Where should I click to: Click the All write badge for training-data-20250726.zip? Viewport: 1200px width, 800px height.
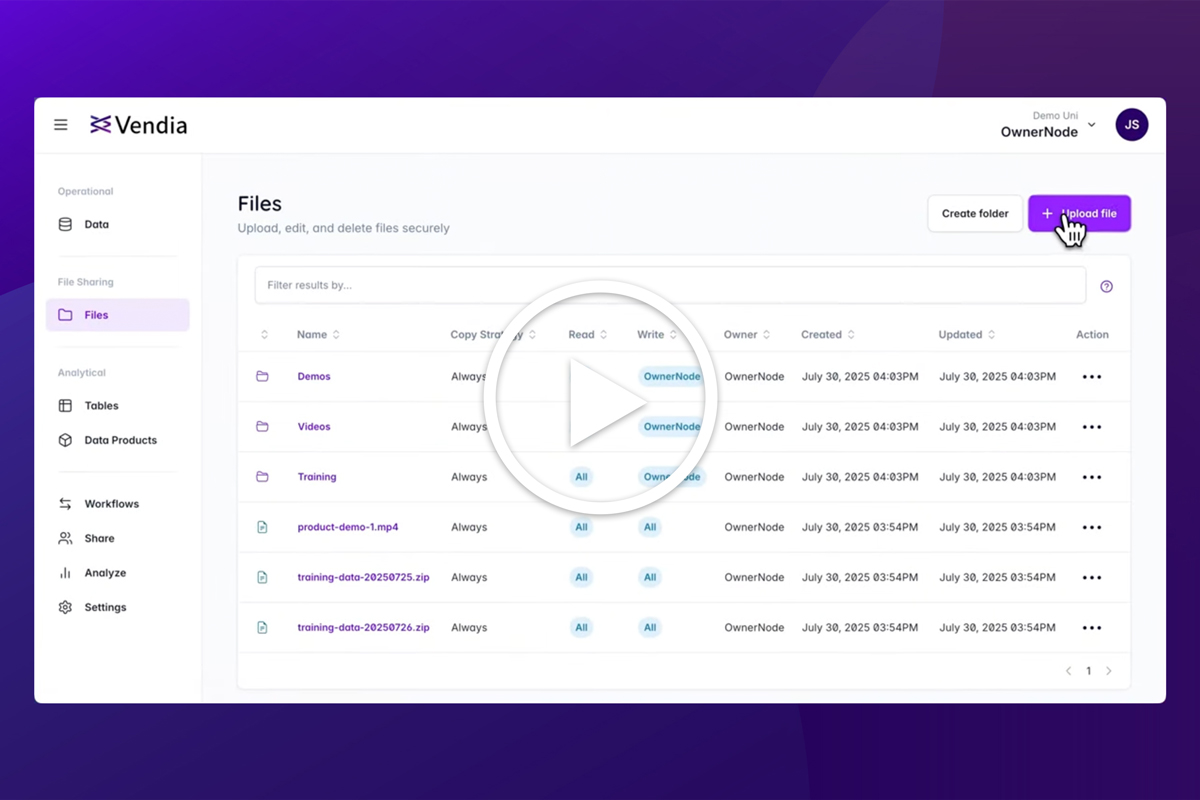(x=650, y=628)
